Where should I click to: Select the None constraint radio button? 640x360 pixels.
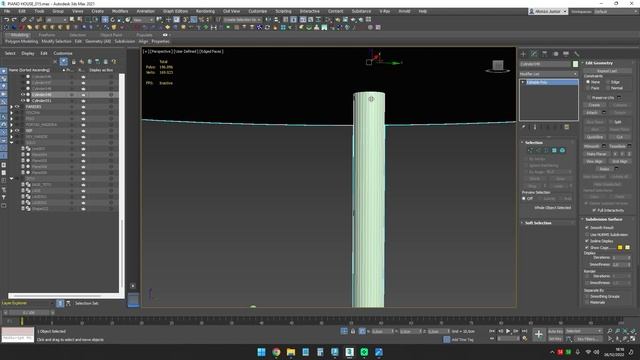(588, 82)
